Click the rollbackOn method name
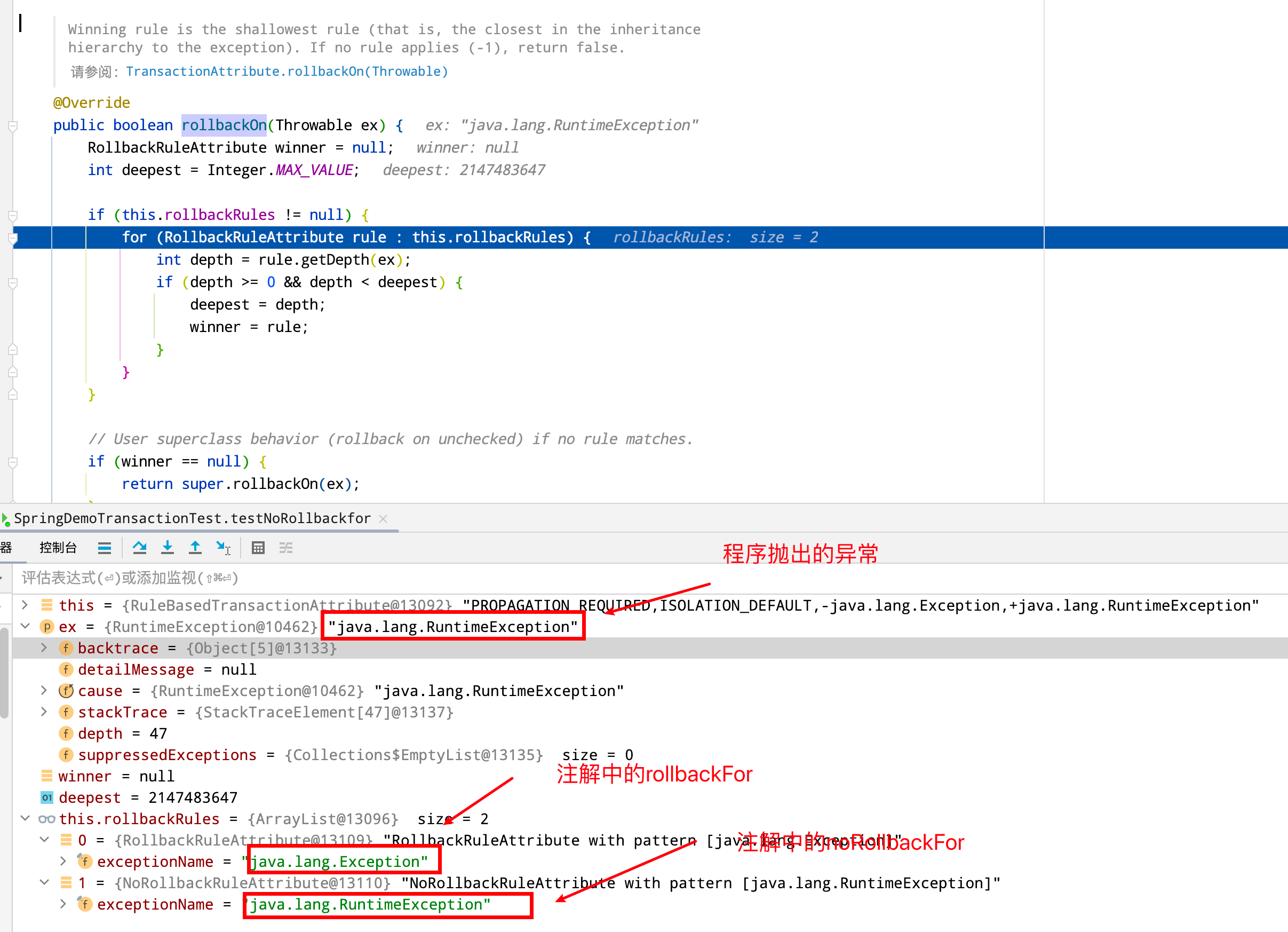The width and height of the screenshot is (1288, 932). (x=224, y=125)
